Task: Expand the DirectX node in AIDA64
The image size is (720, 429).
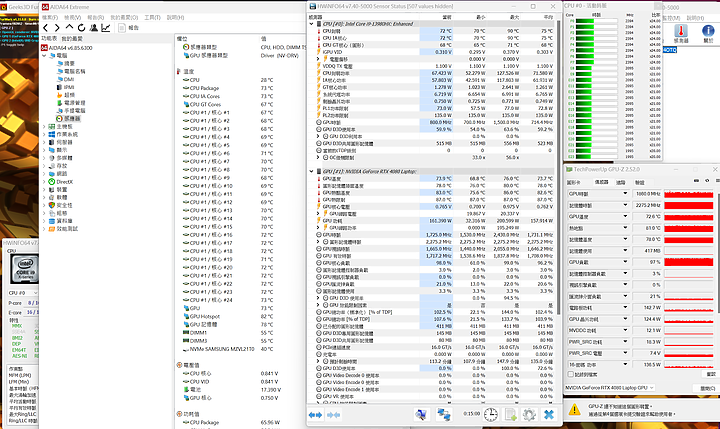Action: (x=45, y=182)
